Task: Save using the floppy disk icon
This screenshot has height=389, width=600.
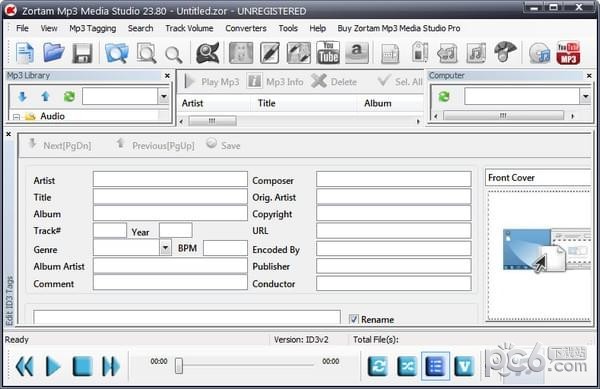Action: tap(82, 53)
